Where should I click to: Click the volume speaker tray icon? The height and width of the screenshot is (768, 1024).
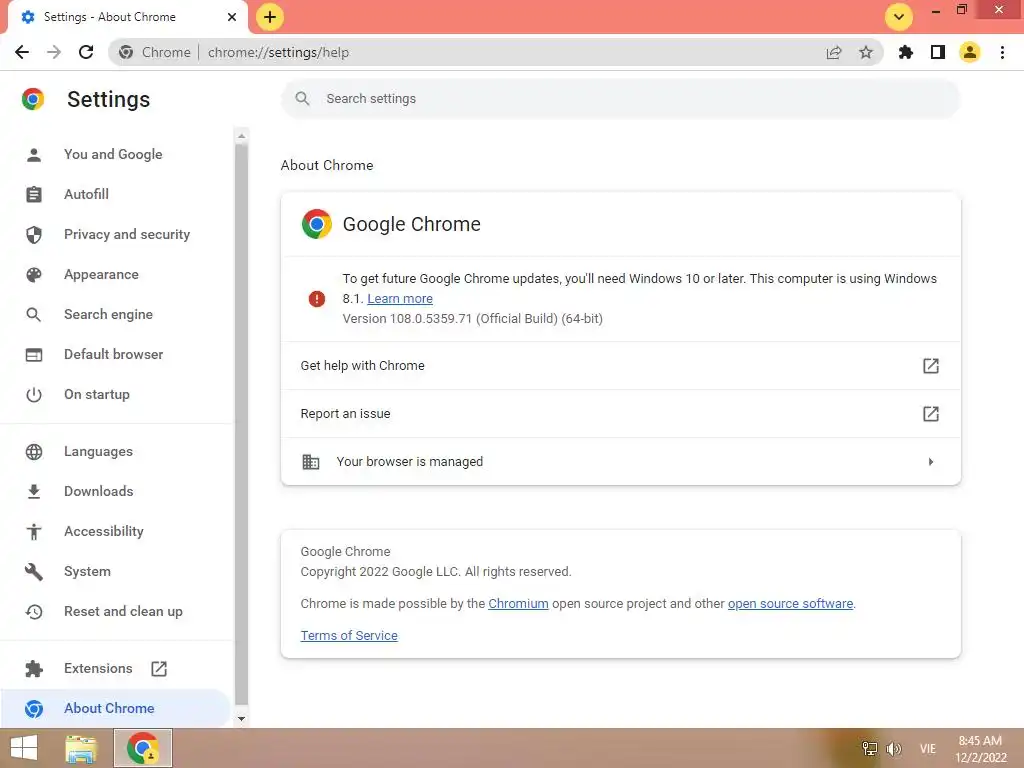pyautogui.click(x=893, y=748)
